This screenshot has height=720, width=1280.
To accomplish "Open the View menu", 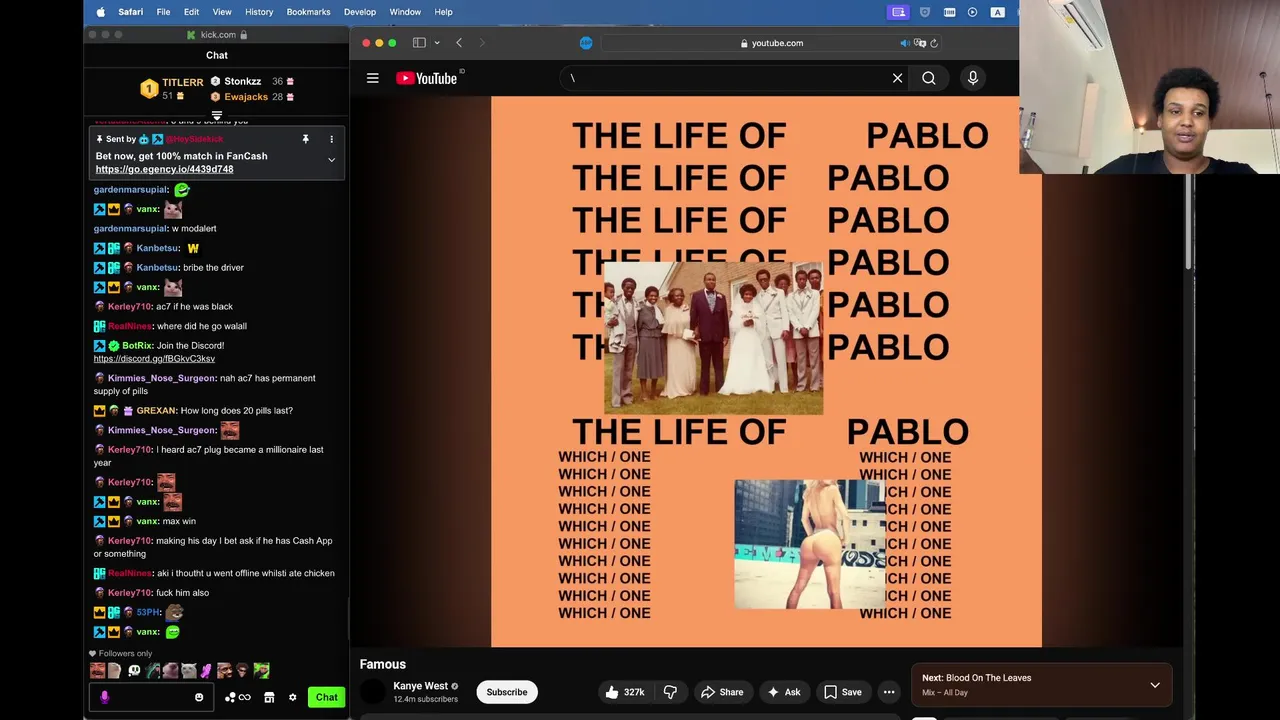I will pos(222,12).
